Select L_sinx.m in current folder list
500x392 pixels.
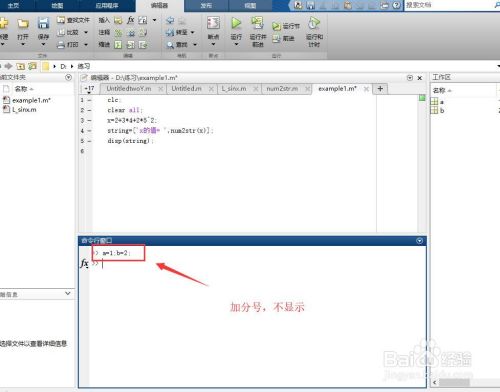click(24, 109)
